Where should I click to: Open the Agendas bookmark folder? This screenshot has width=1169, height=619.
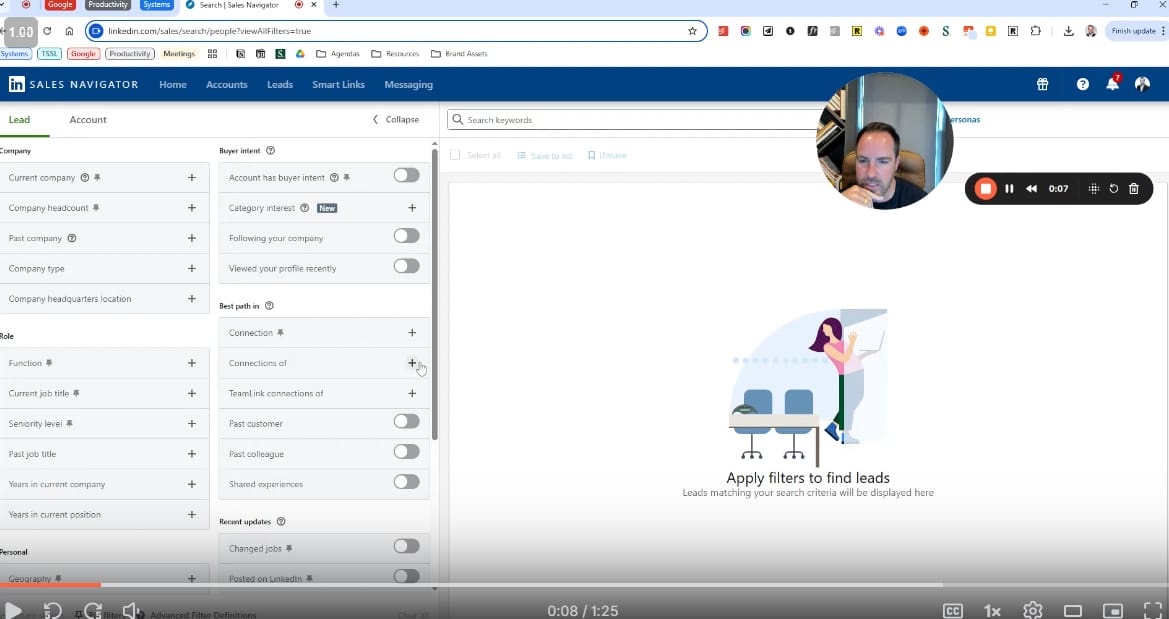338,54
